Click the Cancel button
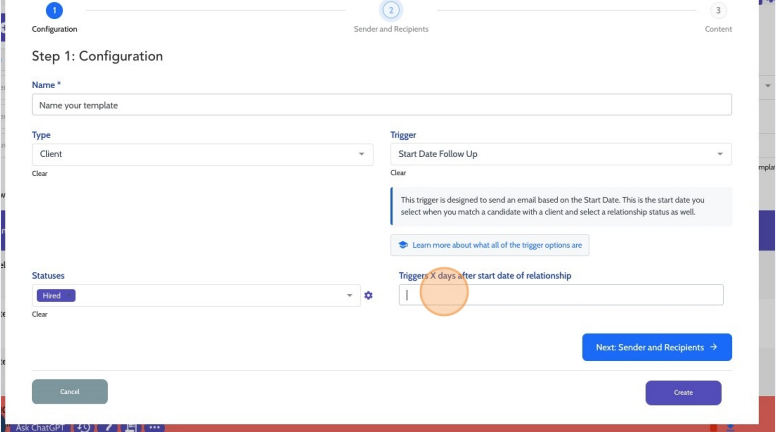The width and height of the screenshot is (776, 432). point(70,391)
